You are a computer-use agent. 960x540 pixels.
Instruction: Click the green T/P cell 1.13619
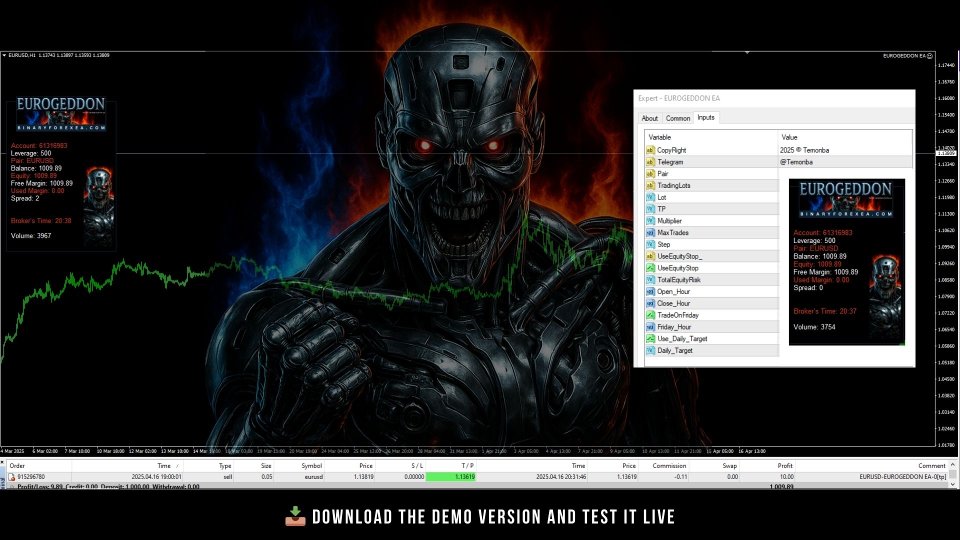[451, 476]
